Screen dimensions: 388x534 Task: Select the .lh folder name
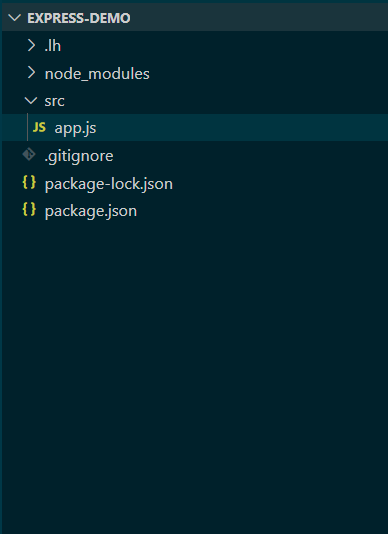tap(52, 46)
